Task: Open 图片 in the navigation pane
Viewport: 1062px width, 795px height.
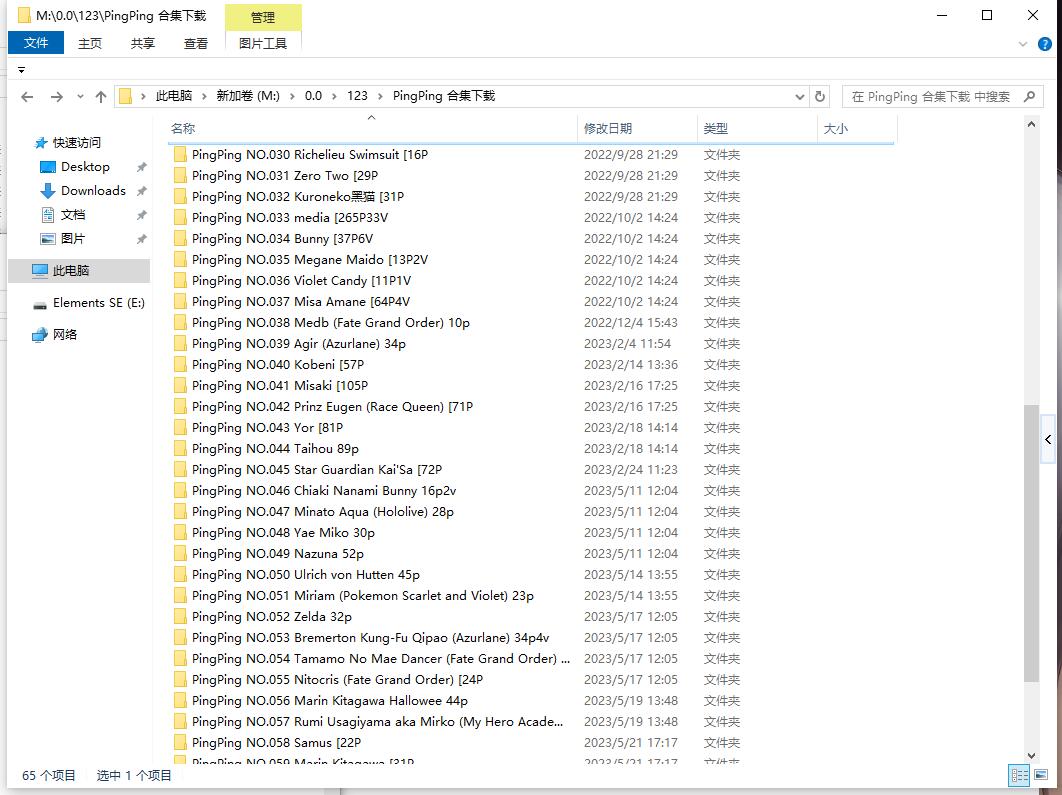Action: [x=72, y=238]
